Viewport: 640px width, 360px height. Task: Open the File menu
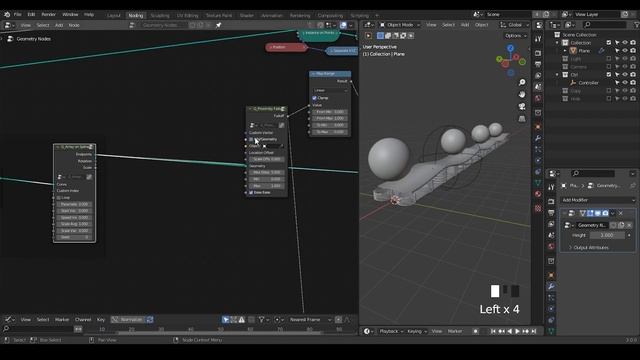[18, 14]
